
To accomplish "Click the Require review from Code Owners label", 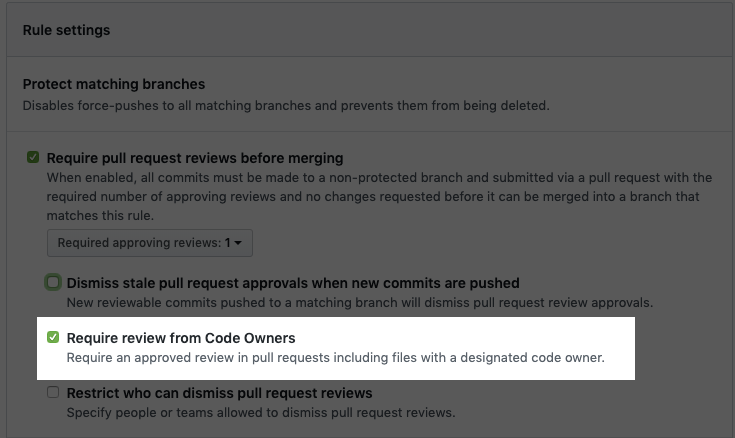I will point(181,338).
